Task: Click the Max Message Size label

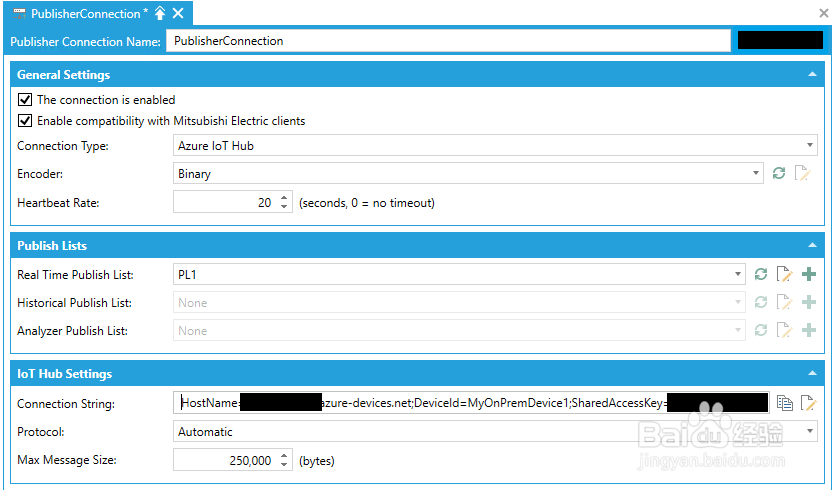Action: (x=67, y=460)
